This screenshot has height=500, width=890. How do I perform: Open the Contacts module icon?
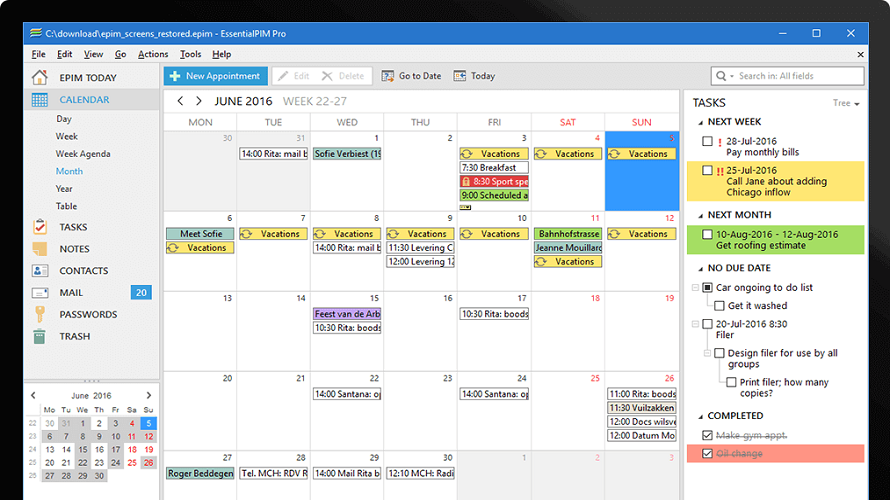pyautogui.click(x=39, y=270)
